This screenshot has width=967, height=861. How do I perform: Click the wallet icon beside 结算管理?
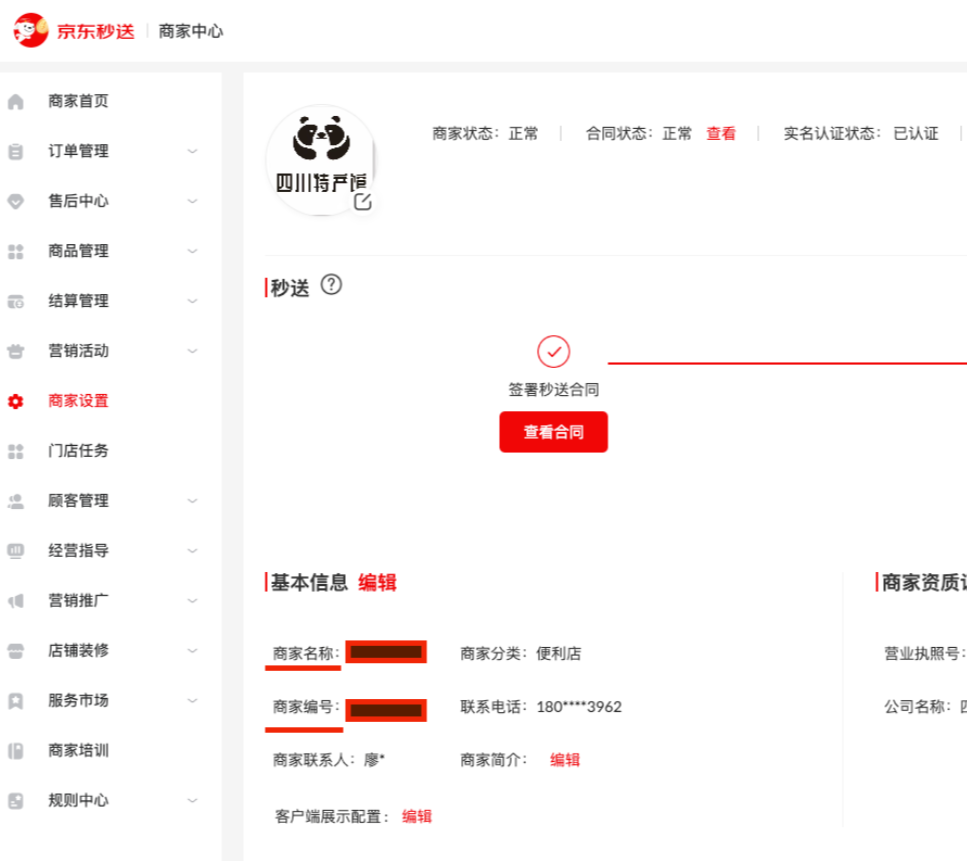(x=15, y=301)
